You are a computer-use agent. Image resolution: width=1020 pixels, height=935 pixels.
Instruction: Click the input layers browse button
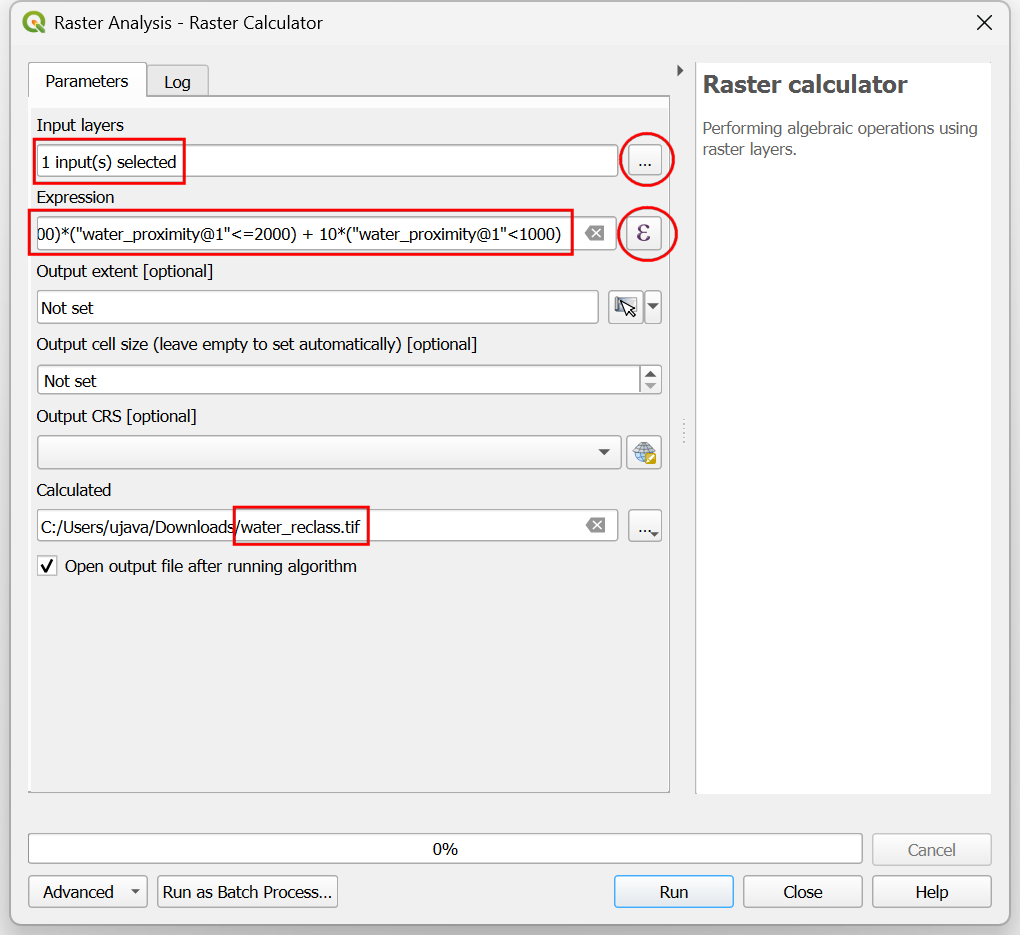[x=644, y=161]
